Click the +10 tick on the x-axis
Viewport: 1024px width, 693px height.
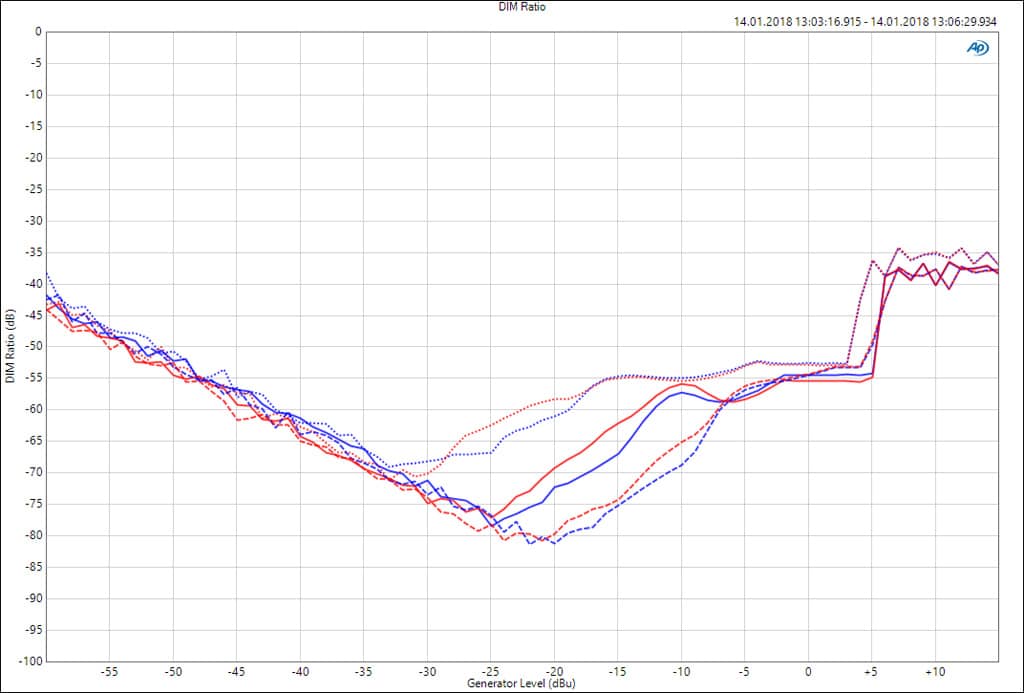[935, 672]
